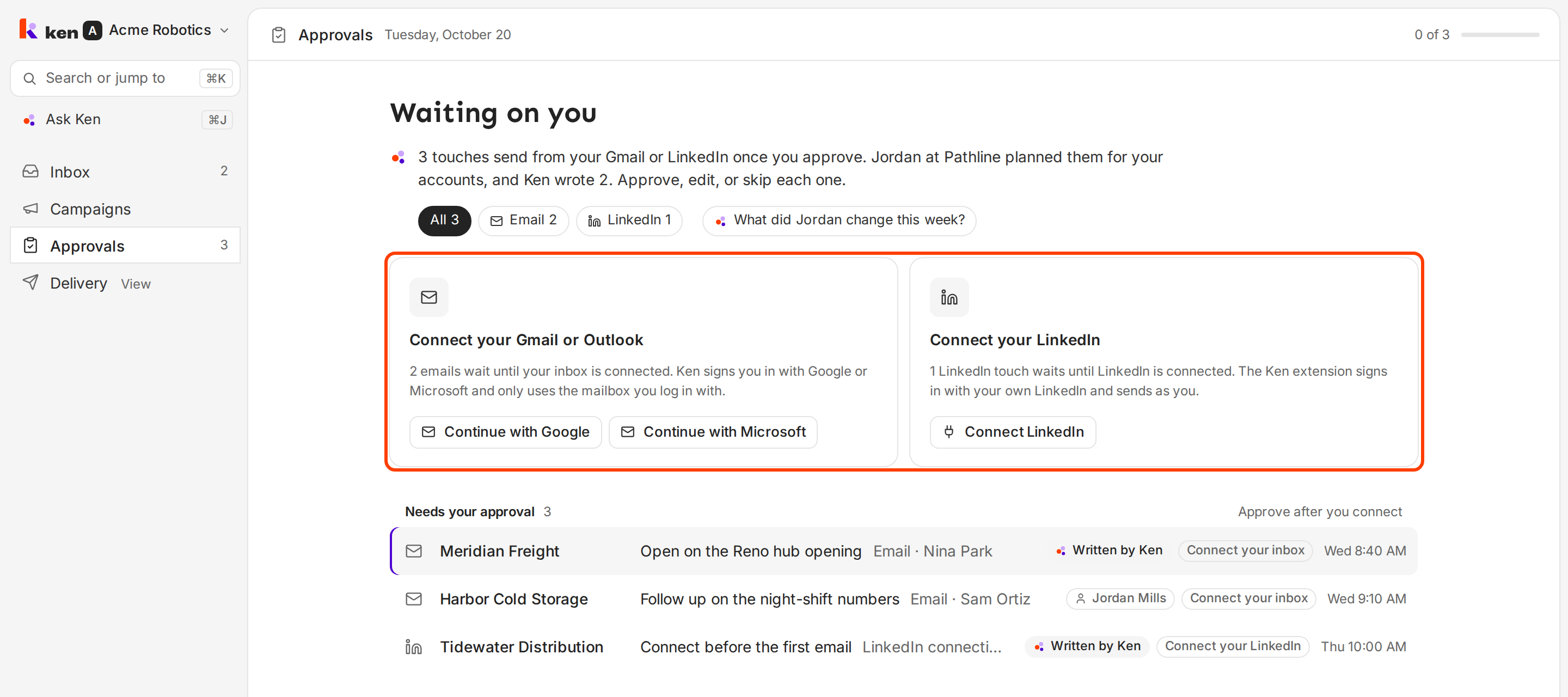Click the mail icon in Email 2 chip
The width and height of the screenshot is (1568, 697).
click(497, 221)
